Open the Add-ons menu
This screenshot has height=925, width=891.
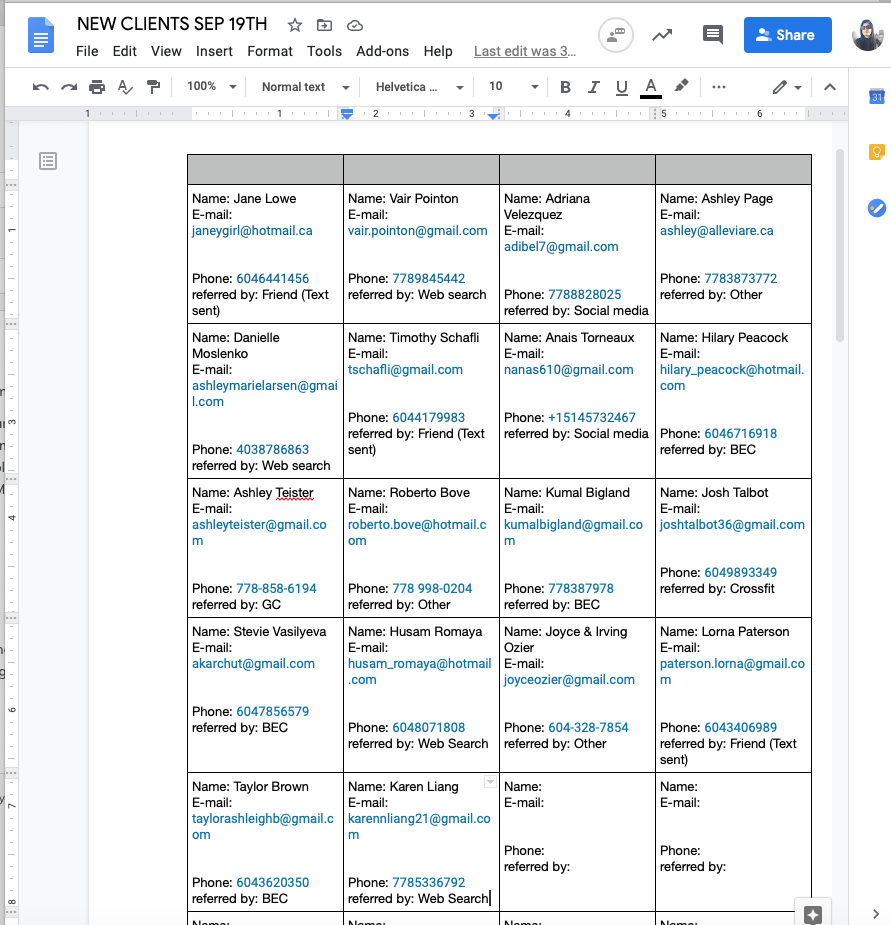tap(382, 51)
